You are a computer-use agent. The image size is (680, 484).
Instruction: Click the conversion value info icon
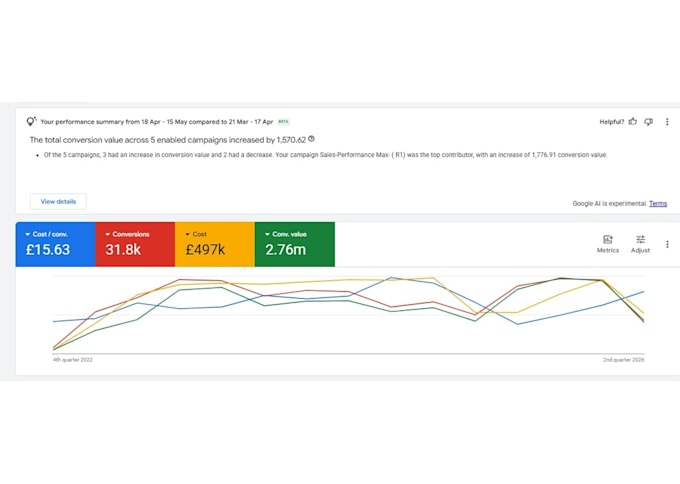pos(311,139)
